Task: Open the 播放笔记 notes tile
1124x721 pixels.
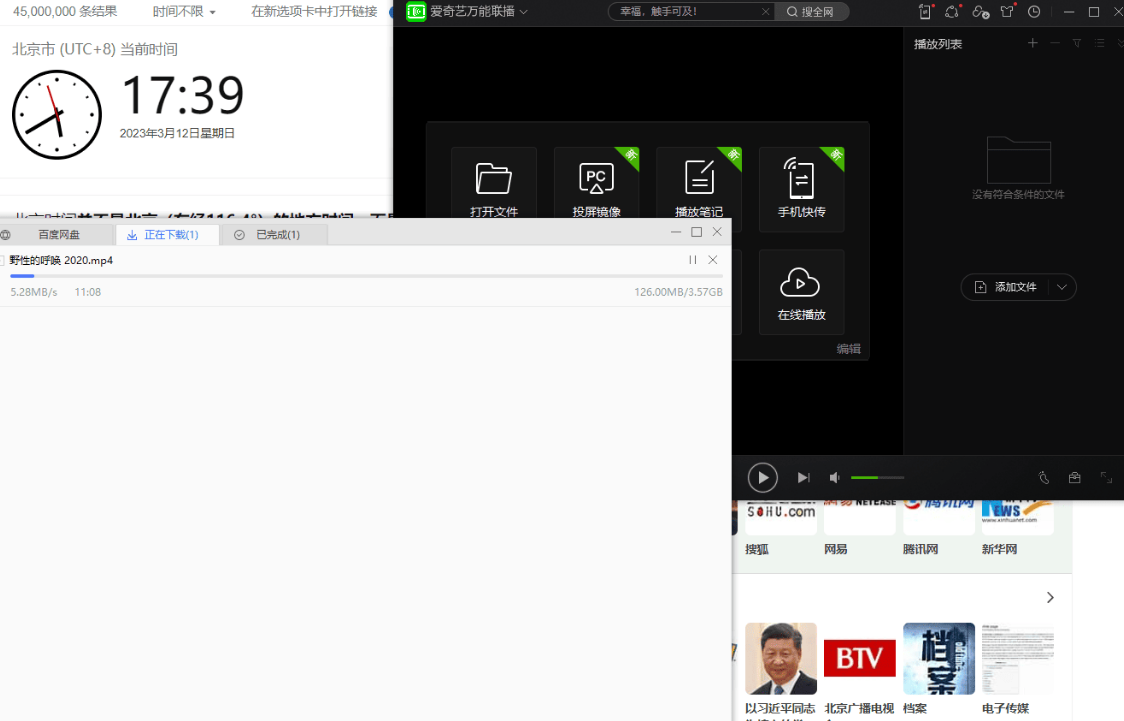Action: [698, 187]
